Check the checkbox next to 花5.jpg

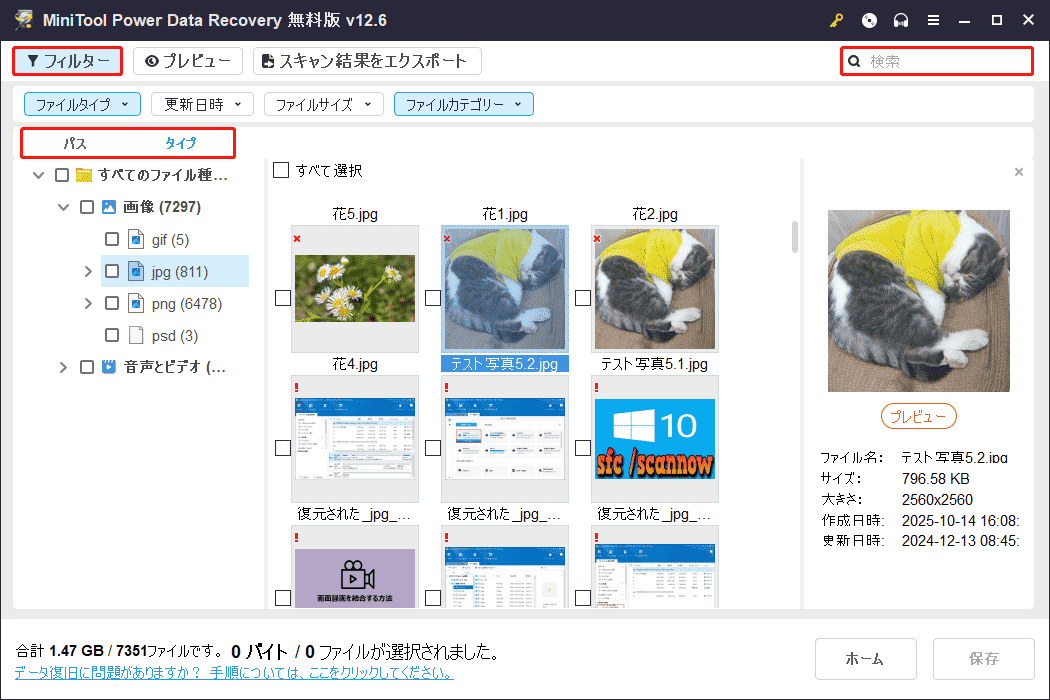point(281,297)
